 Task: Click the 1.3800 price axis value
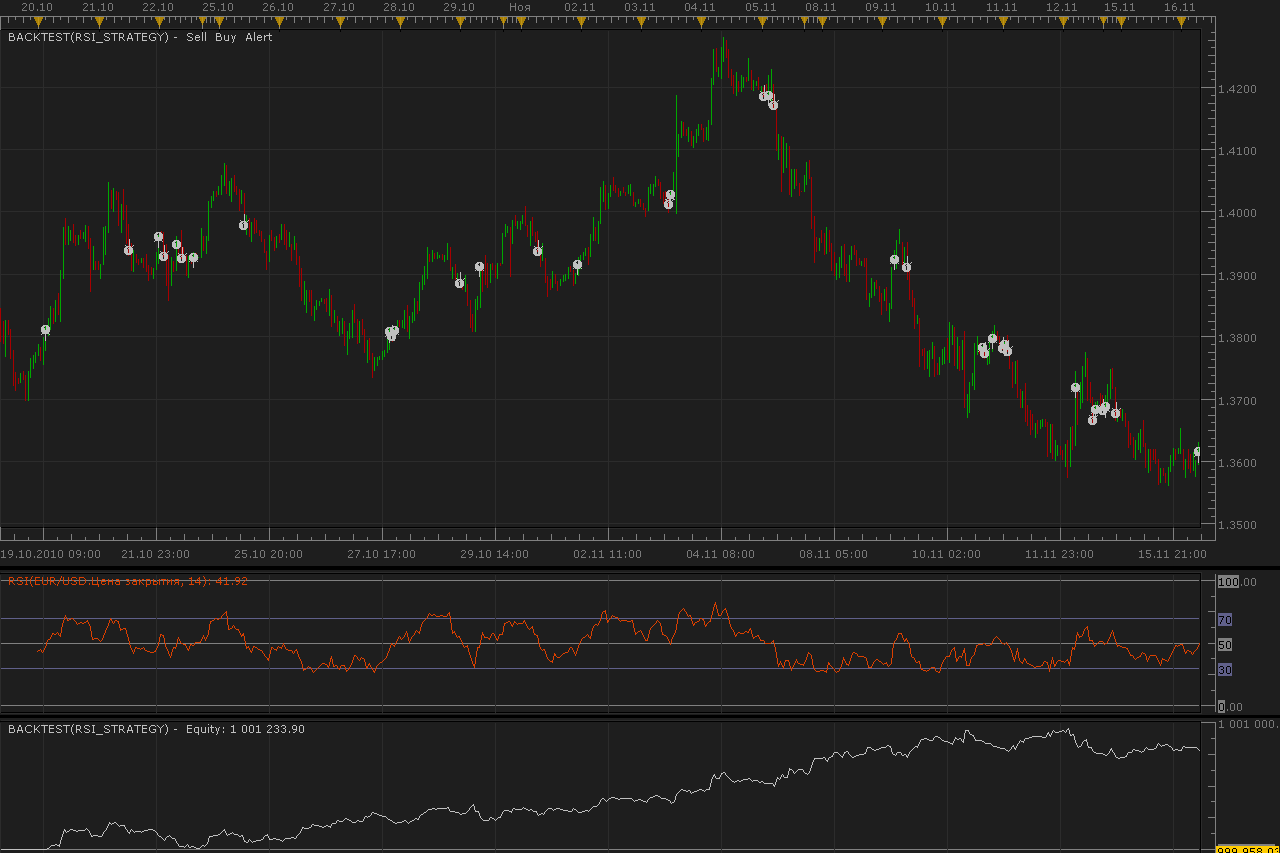1237,338
